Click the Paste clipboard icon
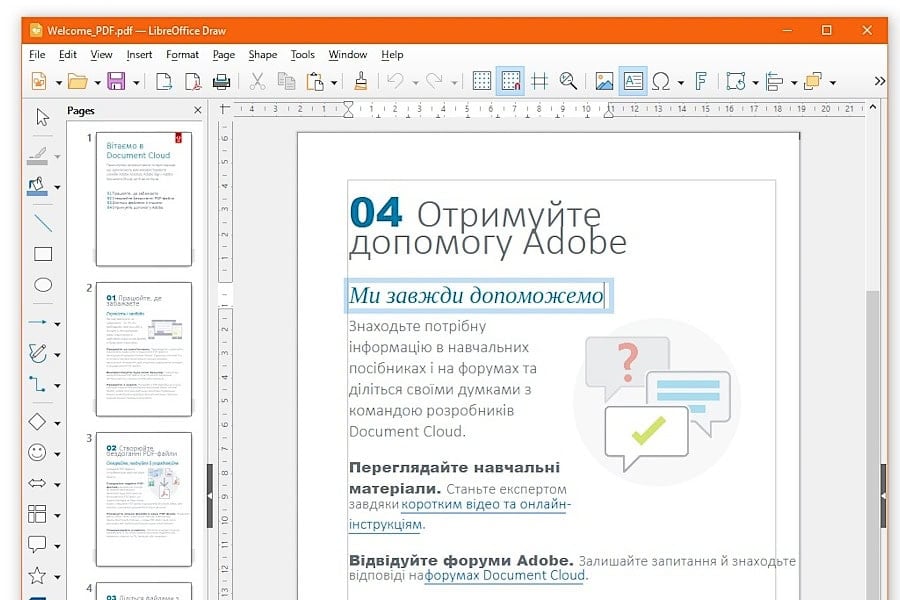The width and height of the screenshot is (900, 600). [315, 82]
